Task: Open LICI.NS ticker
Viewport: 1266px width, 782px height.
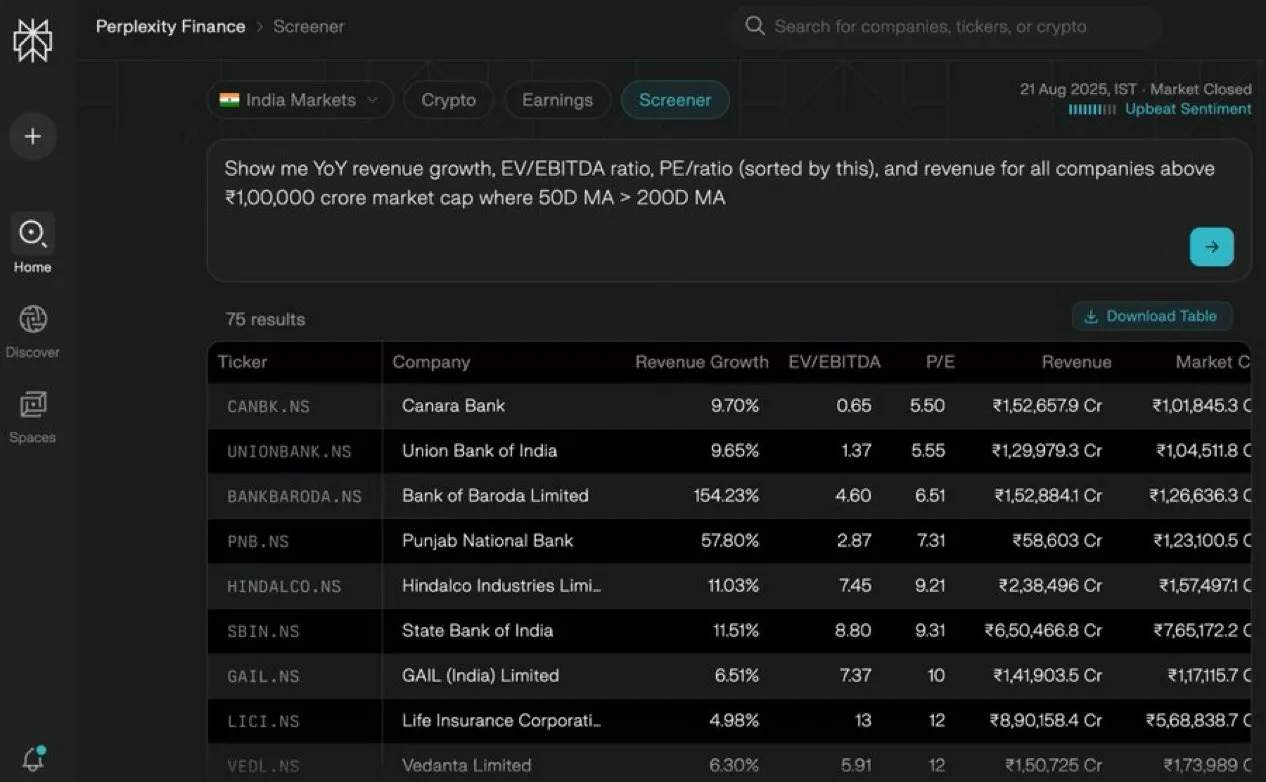Action: tap(263, 721)
